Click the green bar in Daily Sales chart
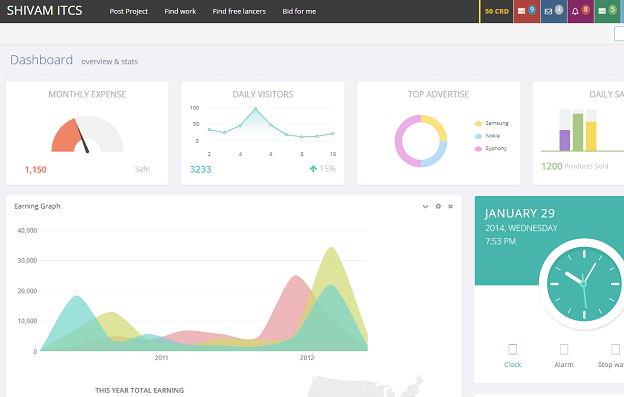Image resolution: width=624 pixels, height=397 pixels. (578, 132)
